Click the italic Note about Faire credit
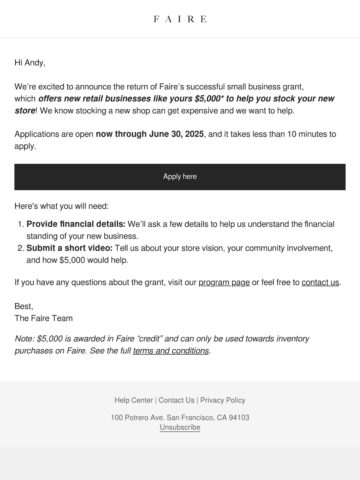Image resolution: width=360 pixels, height=480 pixels. point(162,345)
